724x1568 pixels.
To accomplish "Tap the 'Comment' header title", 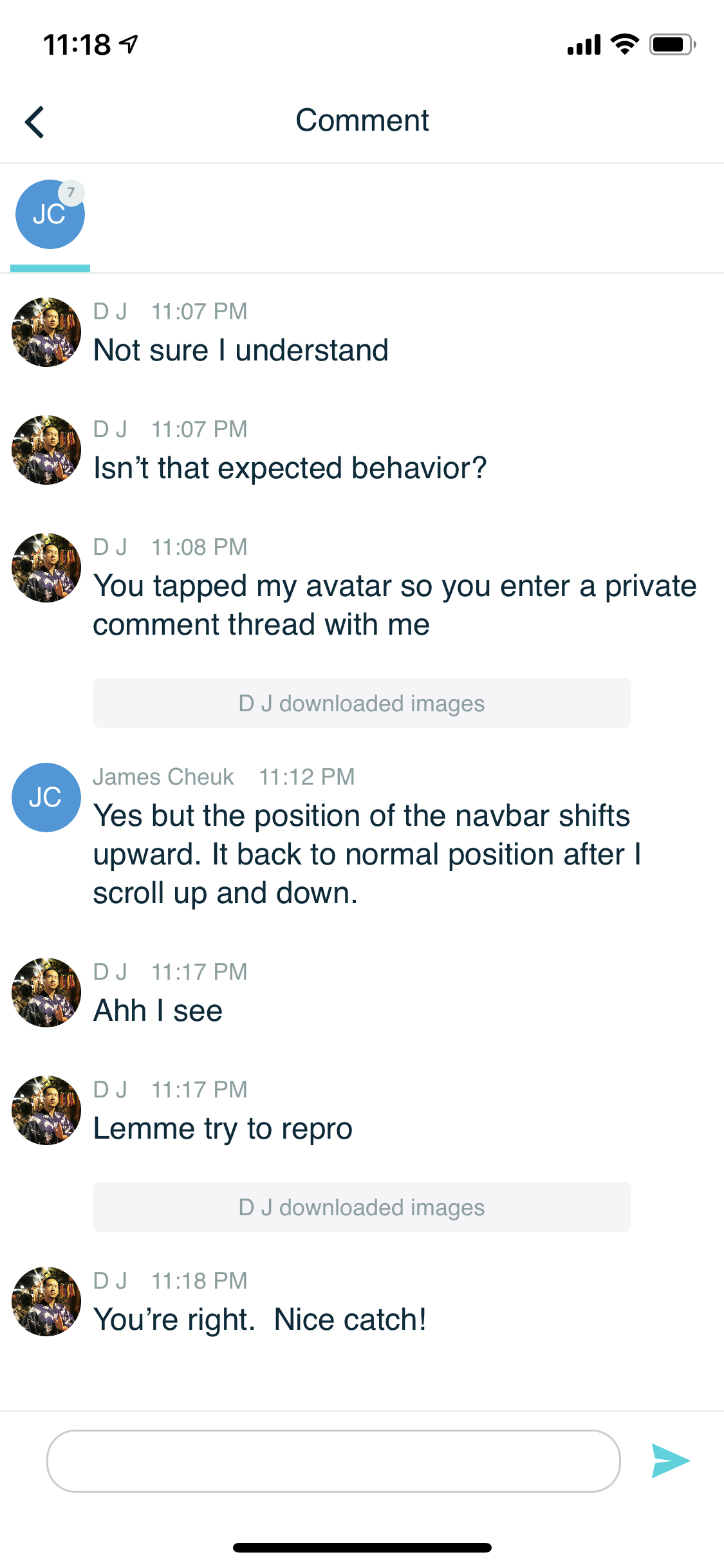I will (362, 120).
